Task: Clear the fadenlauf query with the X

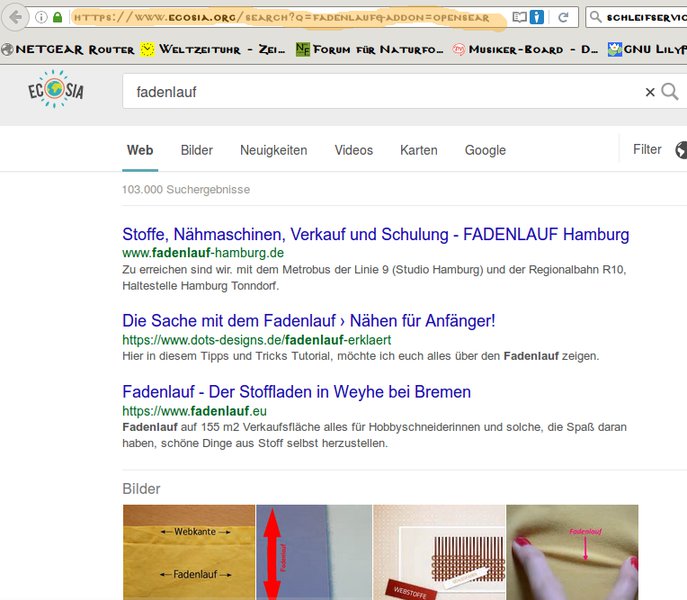Action: point(650,92)
